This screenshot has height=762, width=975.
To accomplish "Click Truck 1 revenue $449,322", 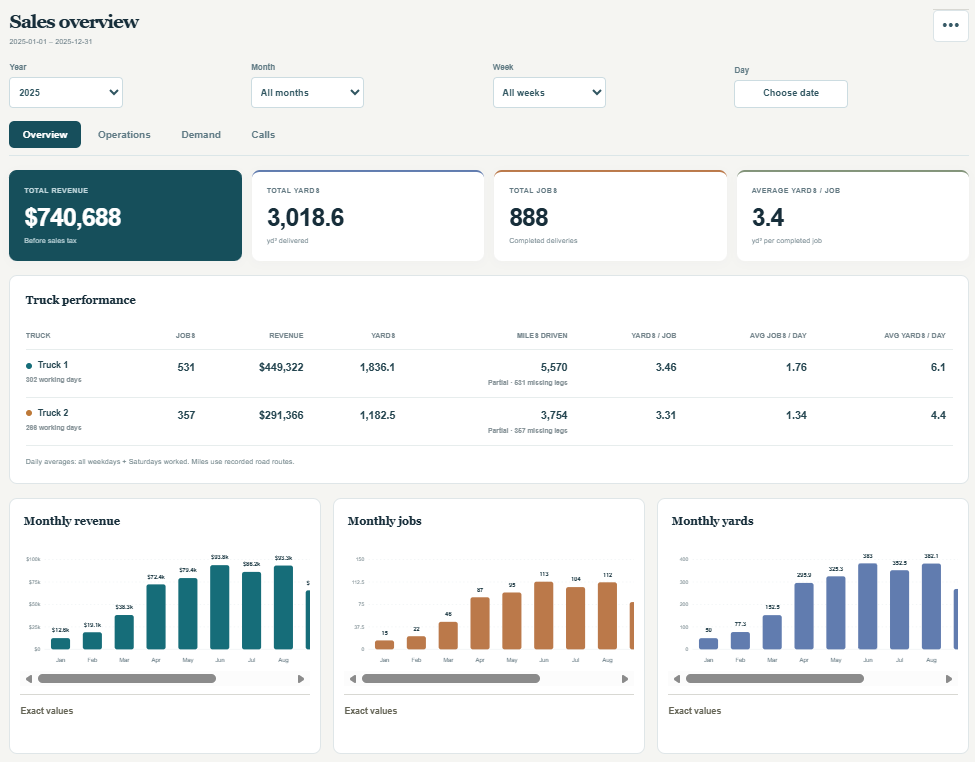I will point(281,368).
